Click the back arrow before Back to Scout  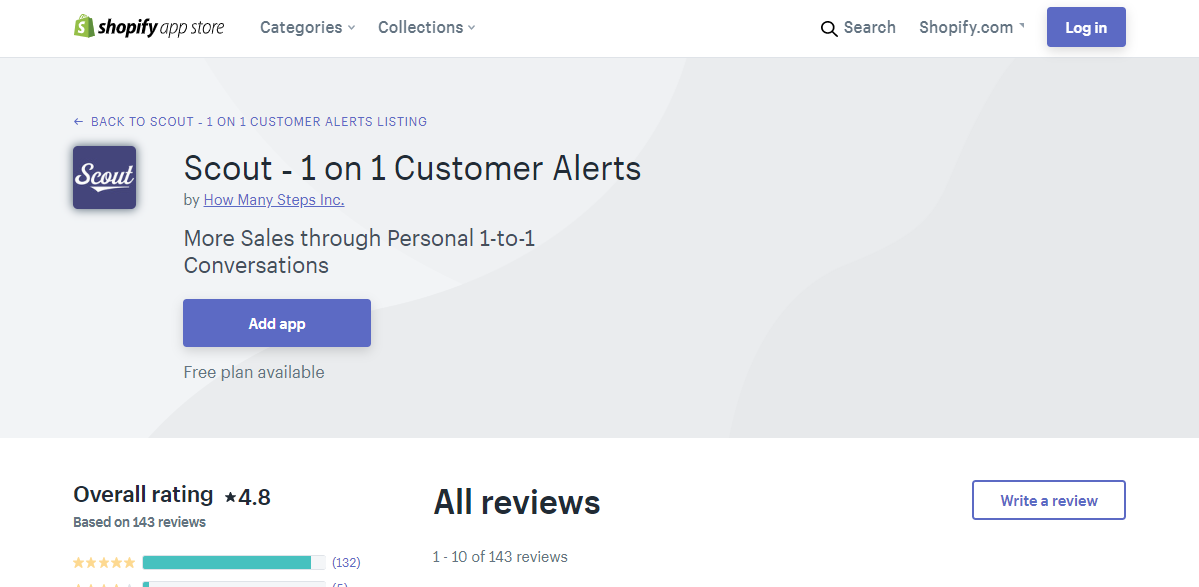point(79,122)
